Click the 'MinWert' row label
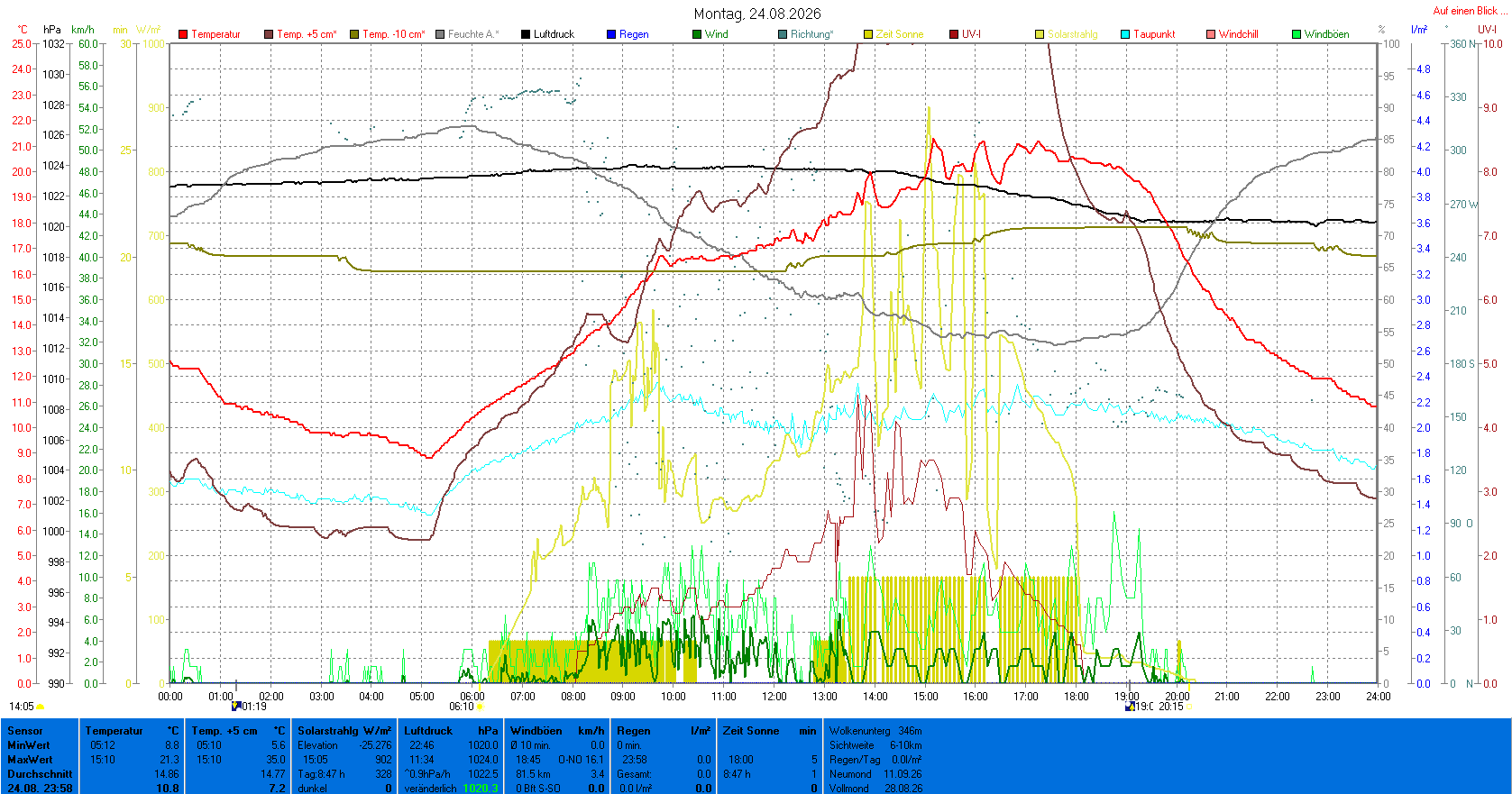This screenshot has height=794, width=1512. point(29,745)
